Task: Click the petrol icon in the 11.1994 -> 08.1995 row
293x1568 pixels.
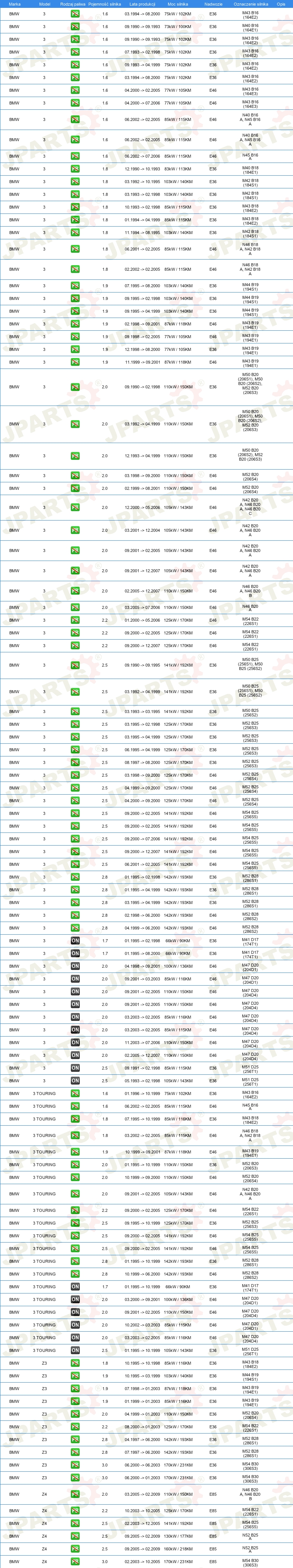Action: pyautogui.click(x=75, y=233)
